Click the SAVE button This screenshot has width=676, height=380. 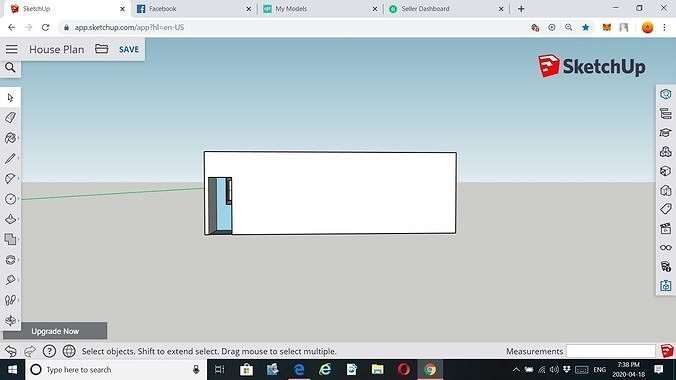click(129, 50)
